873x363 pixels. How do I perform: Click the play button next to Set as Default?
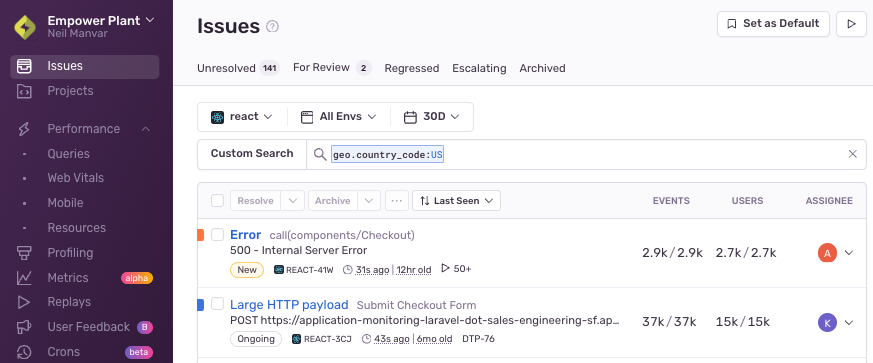[x=851, y=24]
